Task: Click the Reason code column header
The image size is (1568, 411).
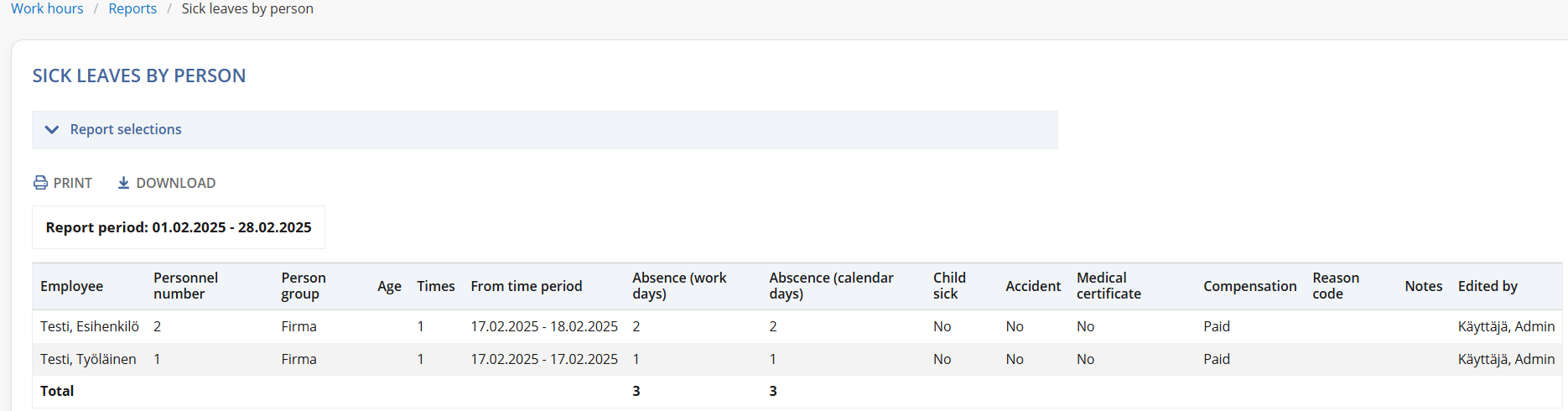Action: coord(1336,286)
